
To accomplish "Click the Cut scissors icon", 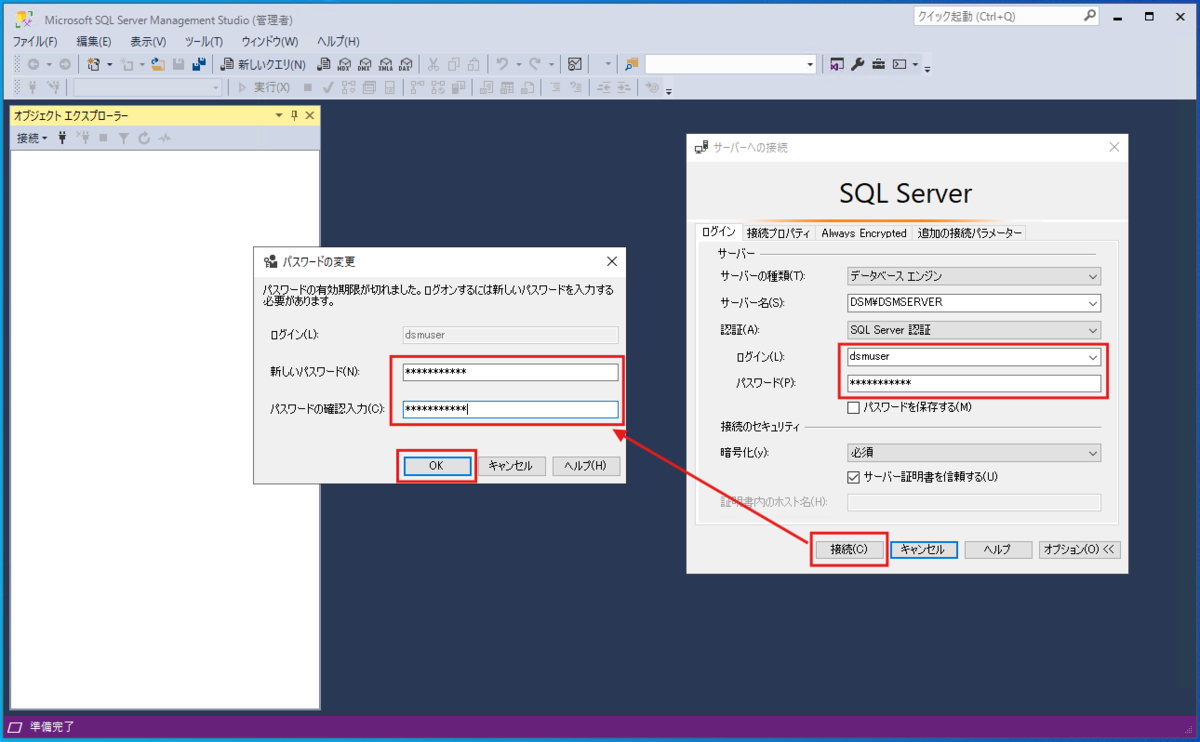I will click(434, 64).
